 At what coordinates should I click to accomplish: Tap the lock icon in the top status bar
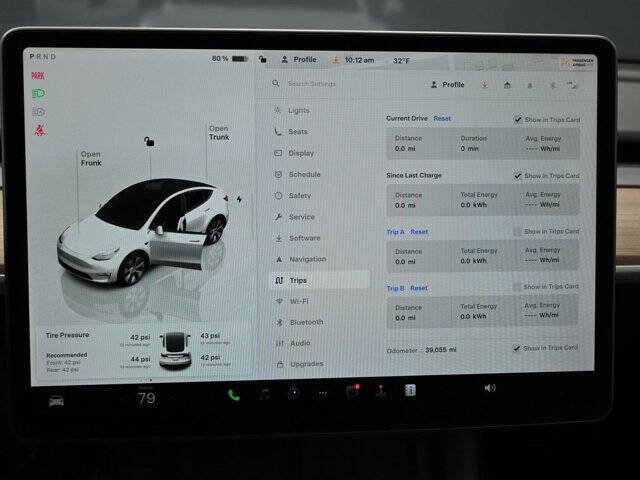click(262, 59)
